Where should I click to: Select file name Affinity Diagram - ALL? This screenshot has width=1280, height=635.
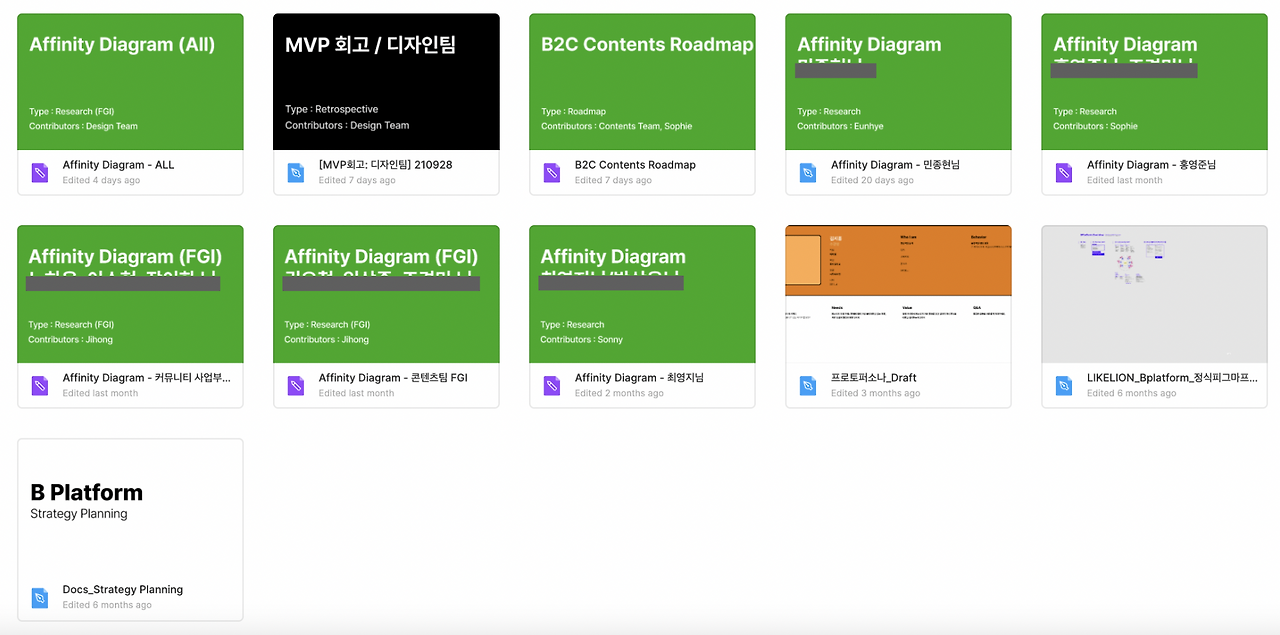pyautogui.click(x=118, y=165)
